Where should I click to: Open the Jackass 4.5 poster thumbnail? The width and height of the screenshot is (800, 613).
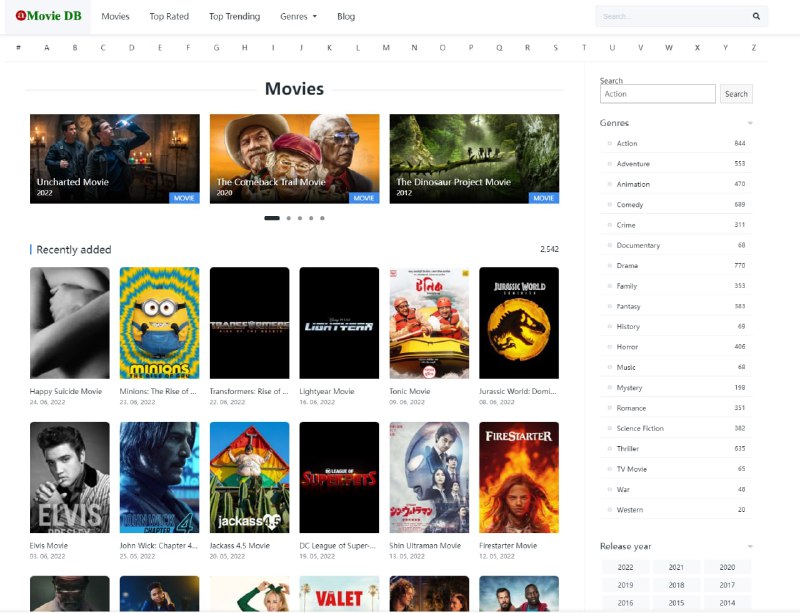pos(249,477)
